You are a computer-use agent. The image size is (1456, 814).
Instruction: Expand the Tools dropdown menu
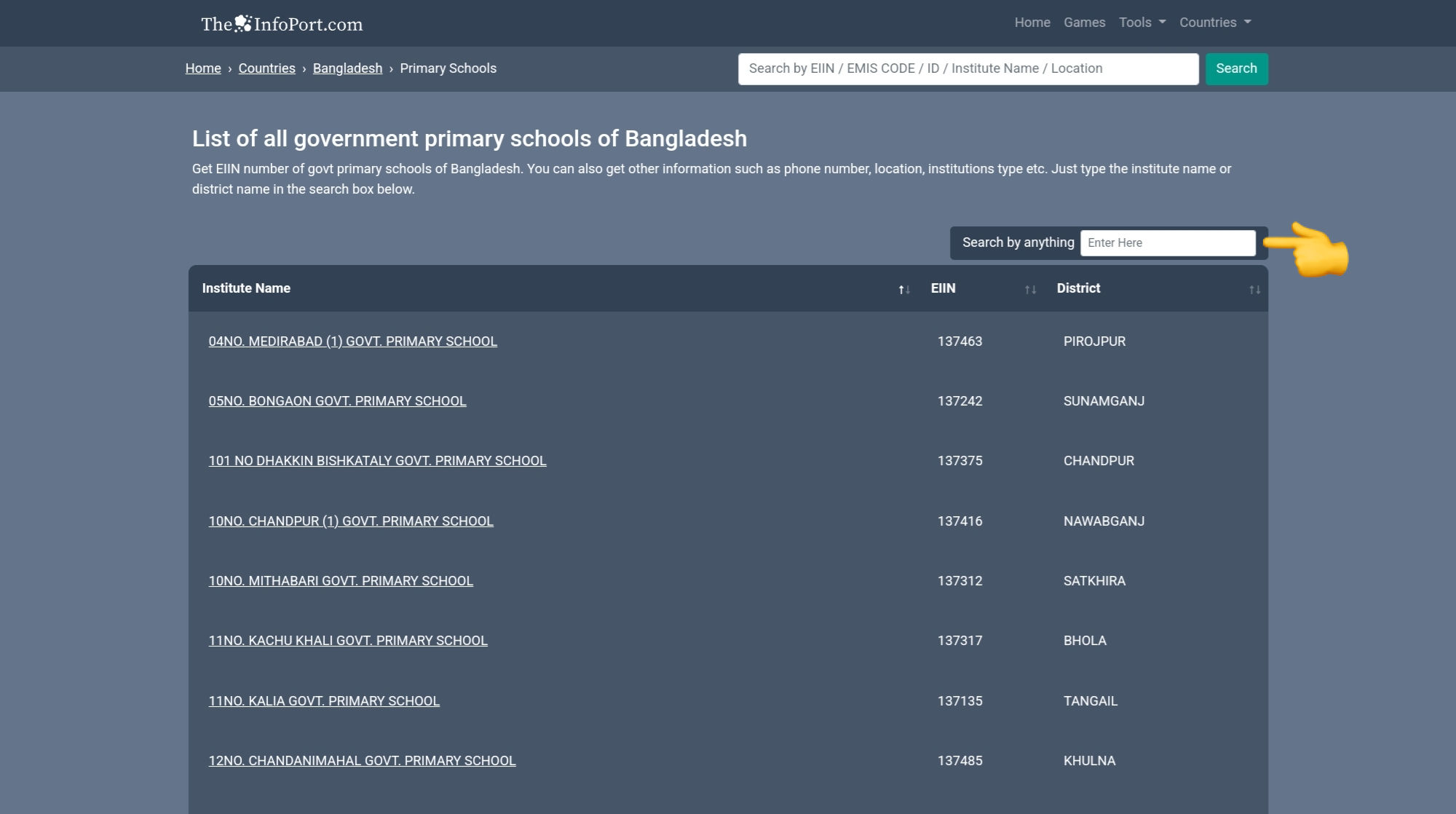[1142, 23]
